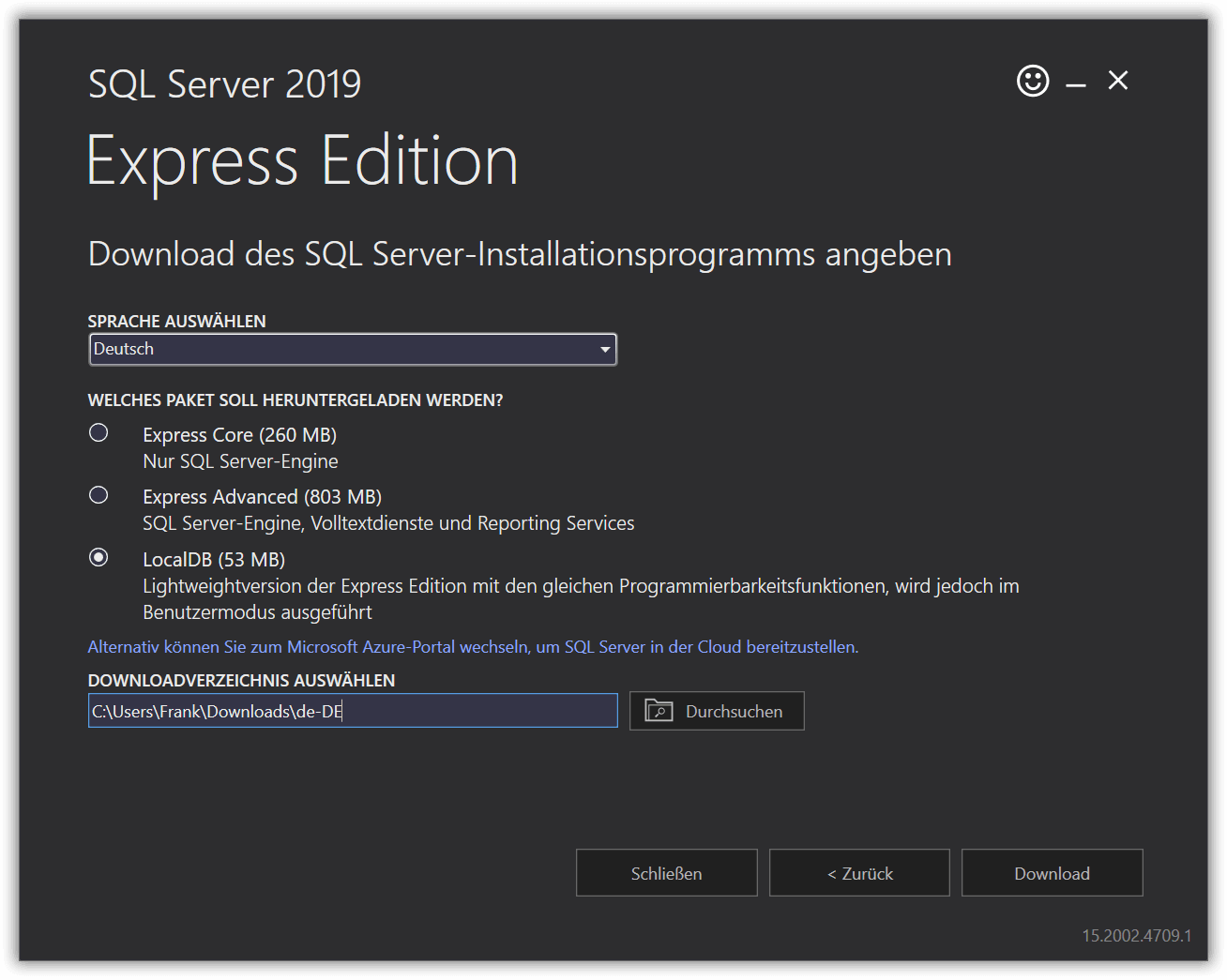Click the Schließen button
The width and height of the screenshot is (1227, 980).
pos(667,873)
